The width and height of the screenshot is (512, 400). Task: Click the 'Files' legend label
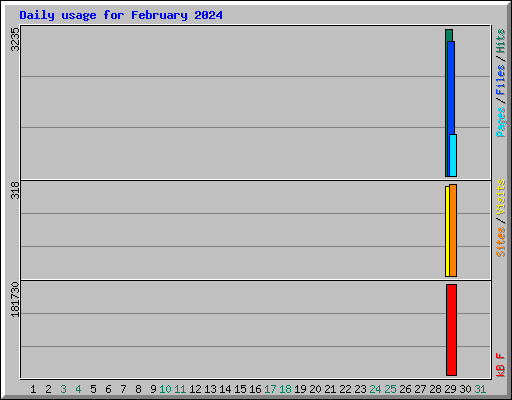pyautogui.click(x=501, y=80)
